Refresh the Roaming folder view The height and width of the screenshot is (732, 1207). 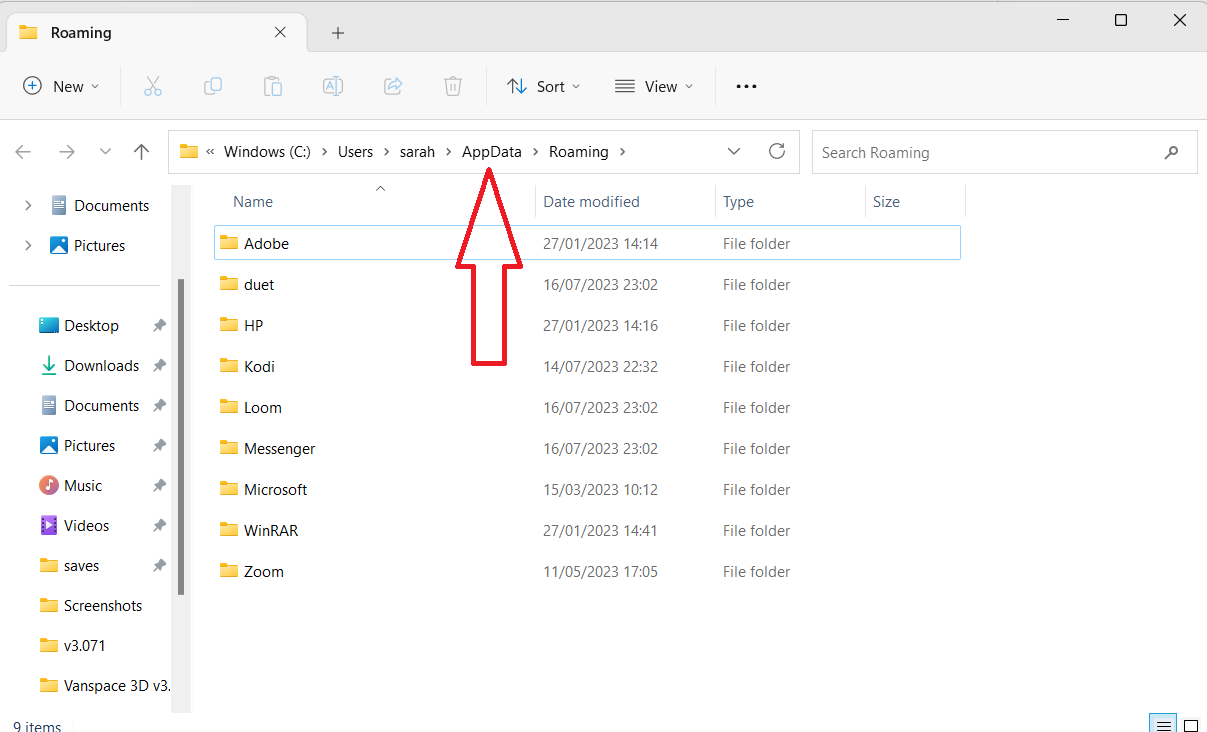pos(777,152)
